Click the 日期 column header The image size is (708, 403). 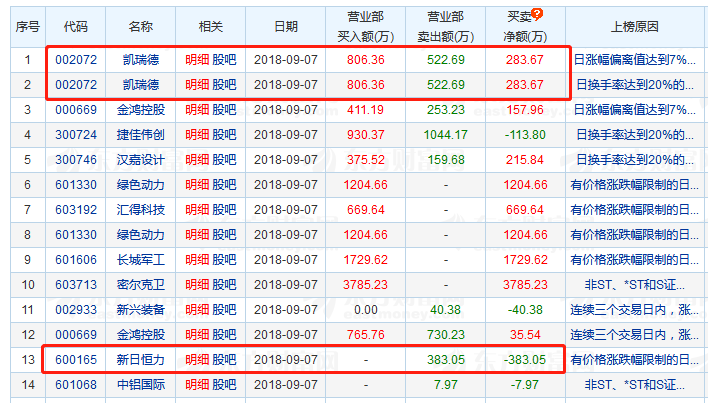pyautogui.click(x=286, y=26)
